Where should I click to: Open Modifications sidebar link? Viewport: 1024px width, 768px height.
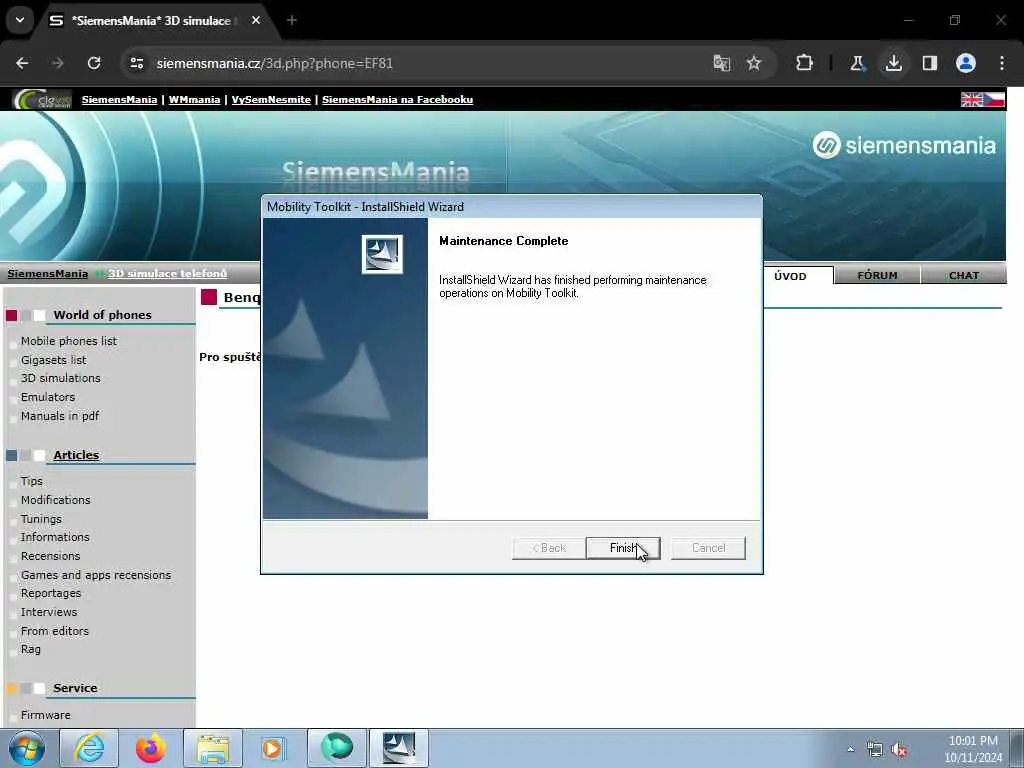point(56,500)
